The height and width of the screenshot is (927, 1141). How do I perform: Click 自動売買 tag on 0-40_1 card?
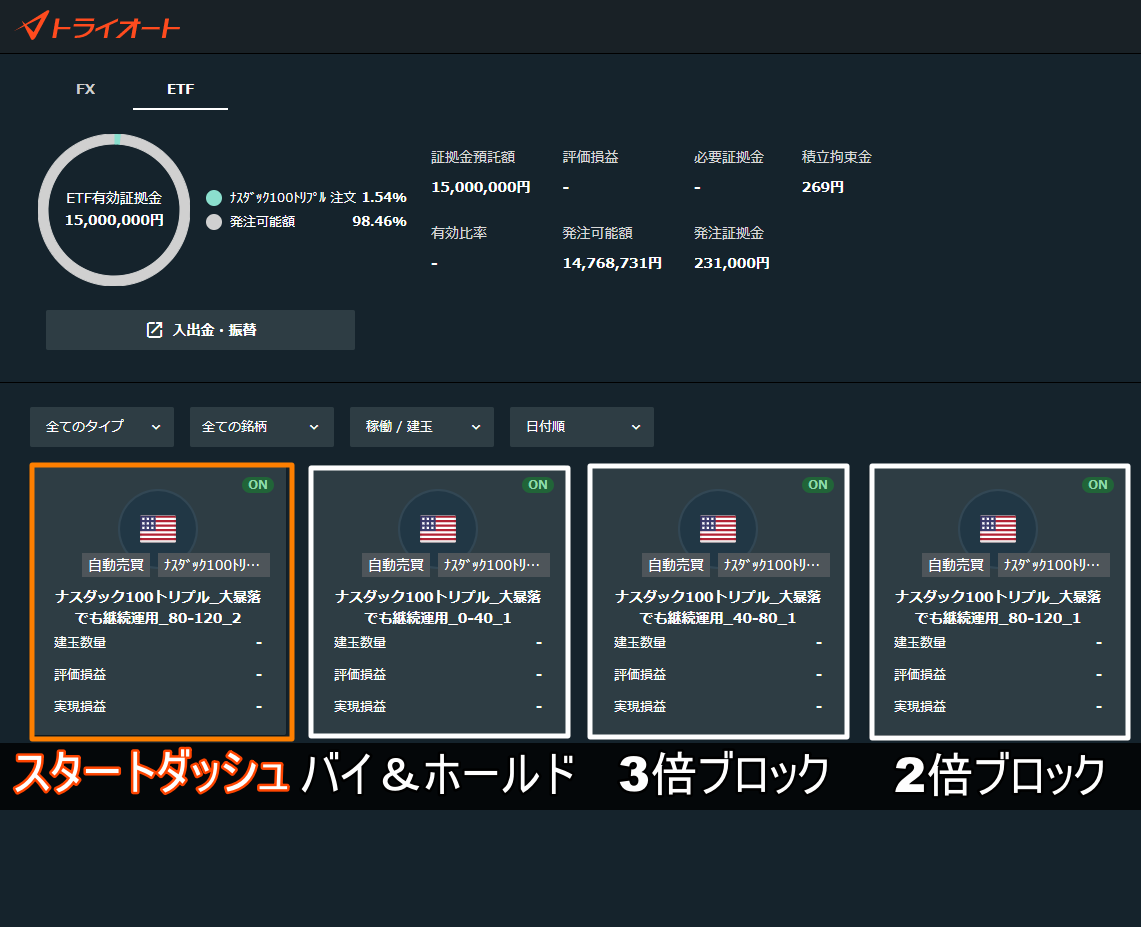[396, 565]
